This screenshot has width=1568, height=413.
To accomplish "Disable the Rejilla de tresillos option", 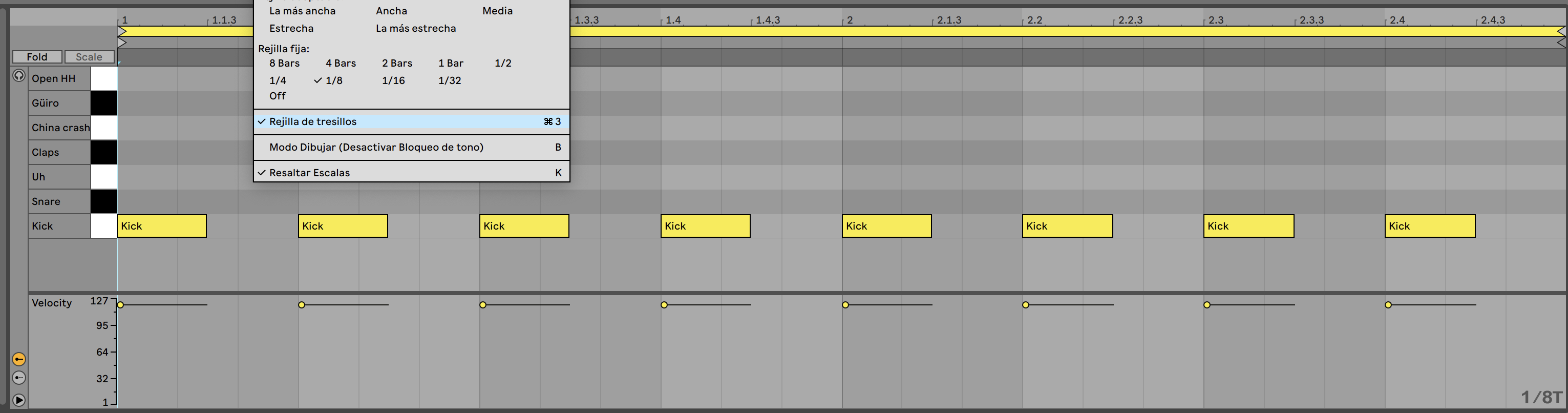I will pos(313,122).
